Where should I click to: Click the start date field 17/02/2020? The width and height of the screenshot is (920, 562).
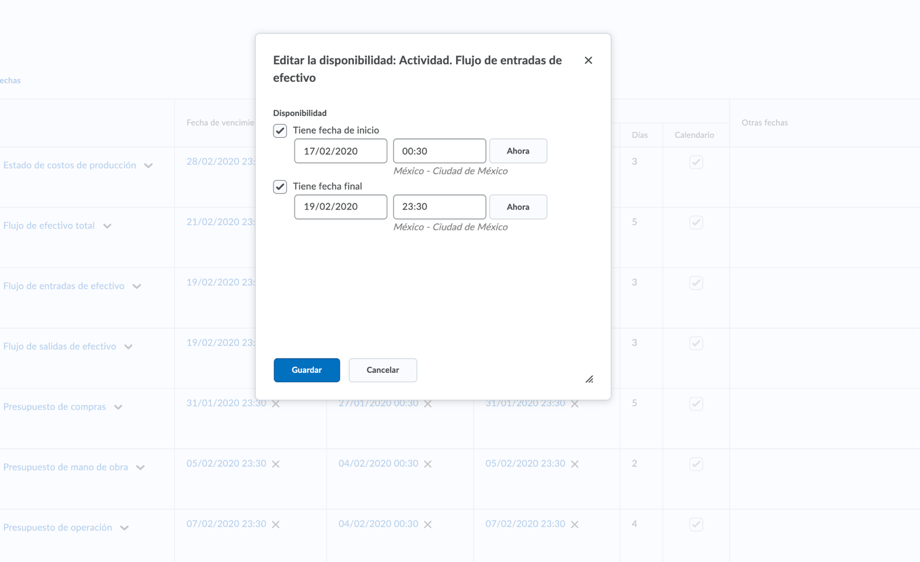click(340, 151)
